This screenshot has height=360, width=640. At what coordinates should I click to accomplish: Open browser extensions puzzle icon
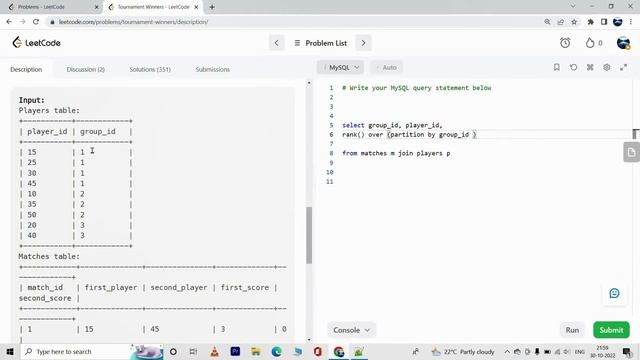click(590, 22)
